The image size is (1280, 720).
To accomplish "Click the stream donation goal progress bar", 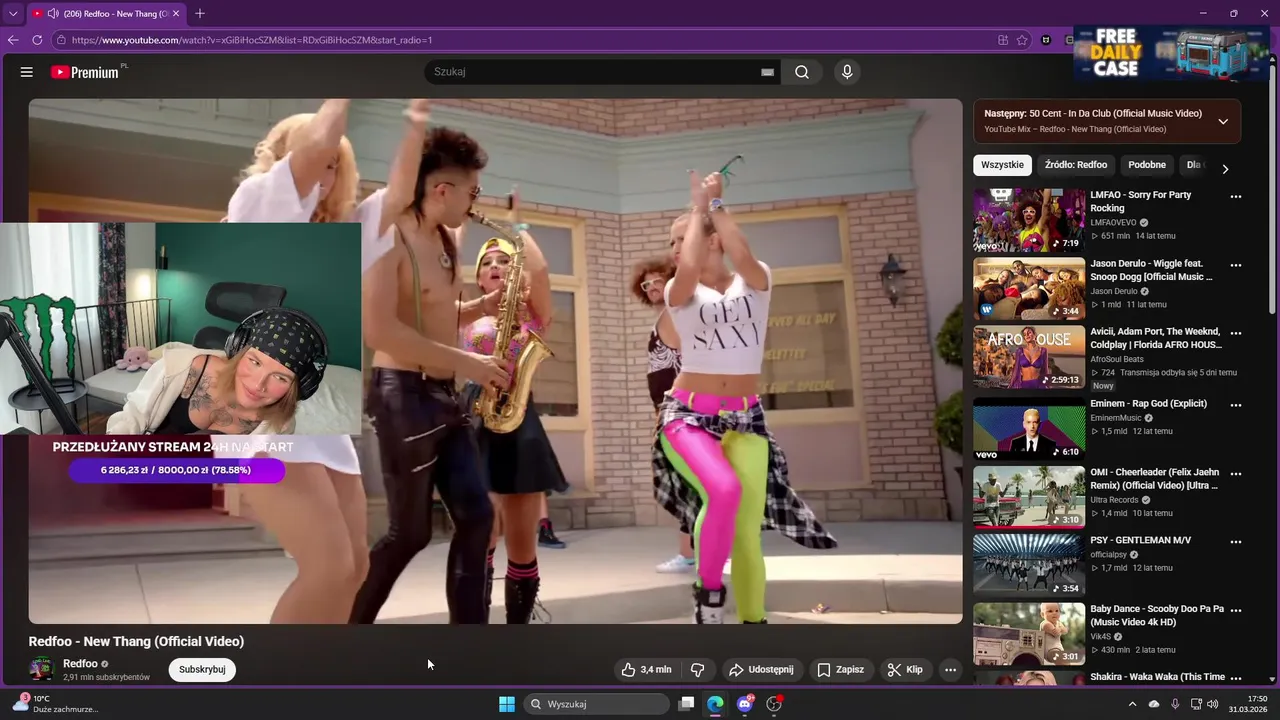I will [176, 470].
